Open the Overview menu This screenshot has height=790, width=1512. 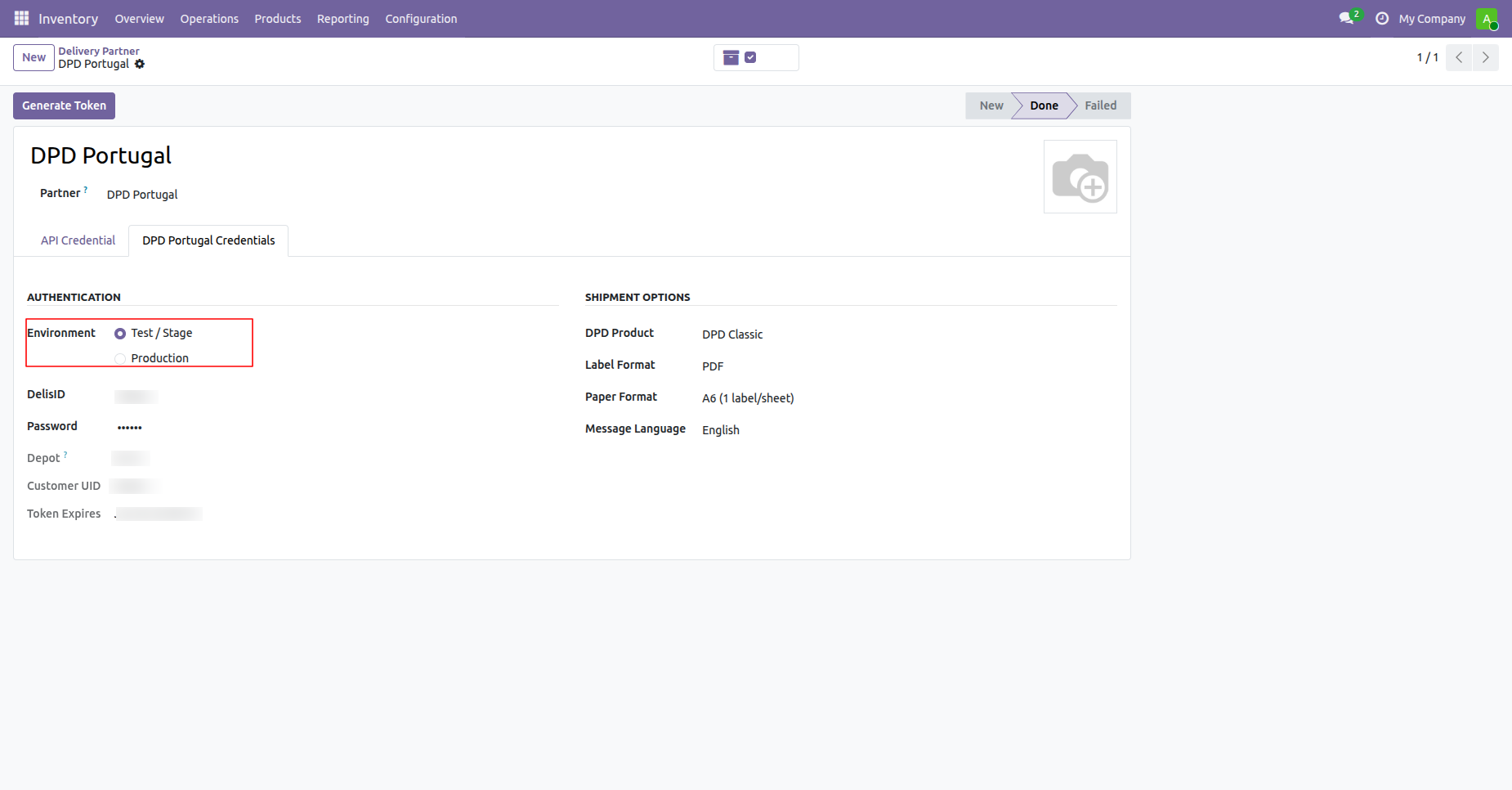[x=139, y=19]
